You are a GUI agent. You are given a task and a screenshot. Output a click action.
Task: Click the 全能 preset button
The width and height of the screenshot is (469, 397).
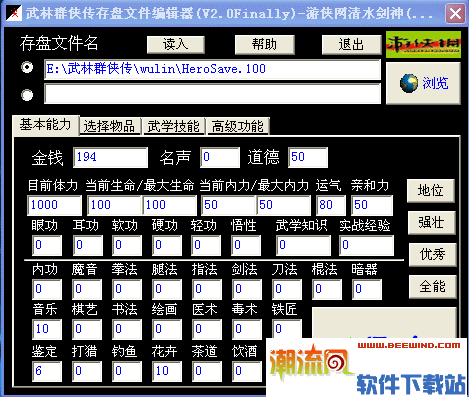[x=432, y=286]
